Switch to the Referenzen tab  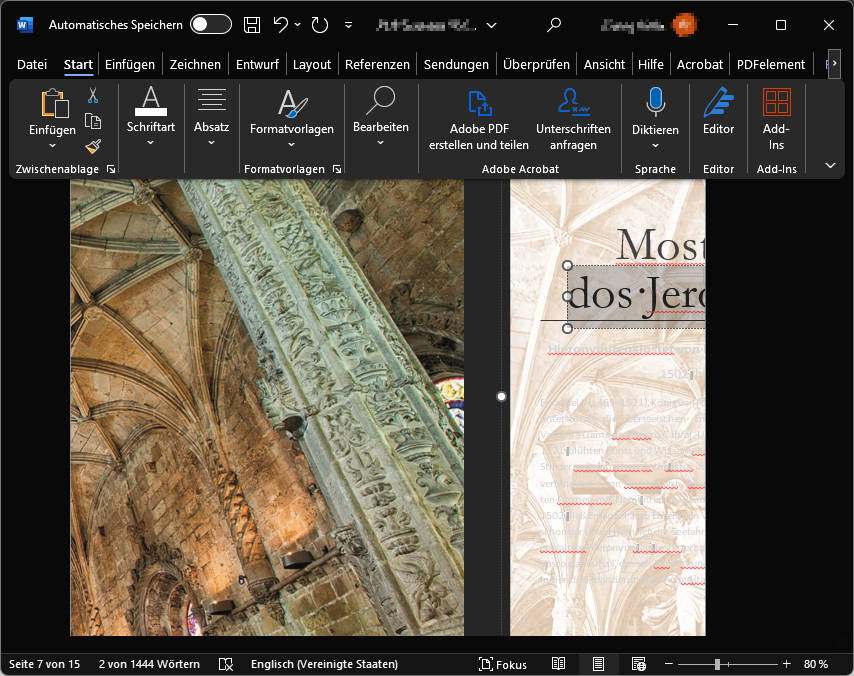[x=377, y=64]
